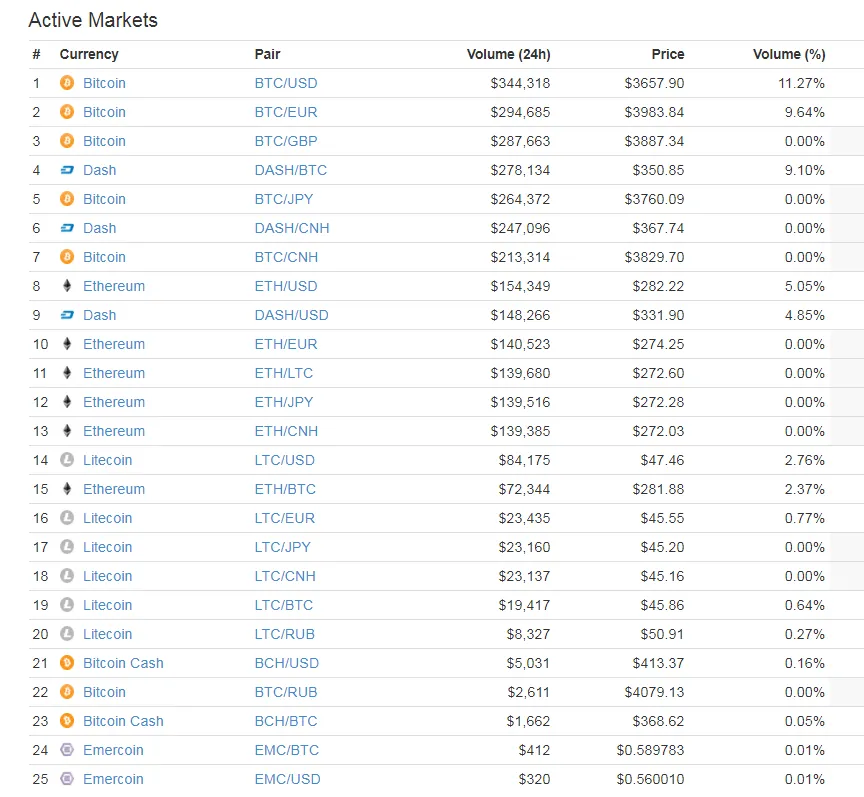
Task: Open the BTC/USD pair link
Action: (x=286, y=83)
